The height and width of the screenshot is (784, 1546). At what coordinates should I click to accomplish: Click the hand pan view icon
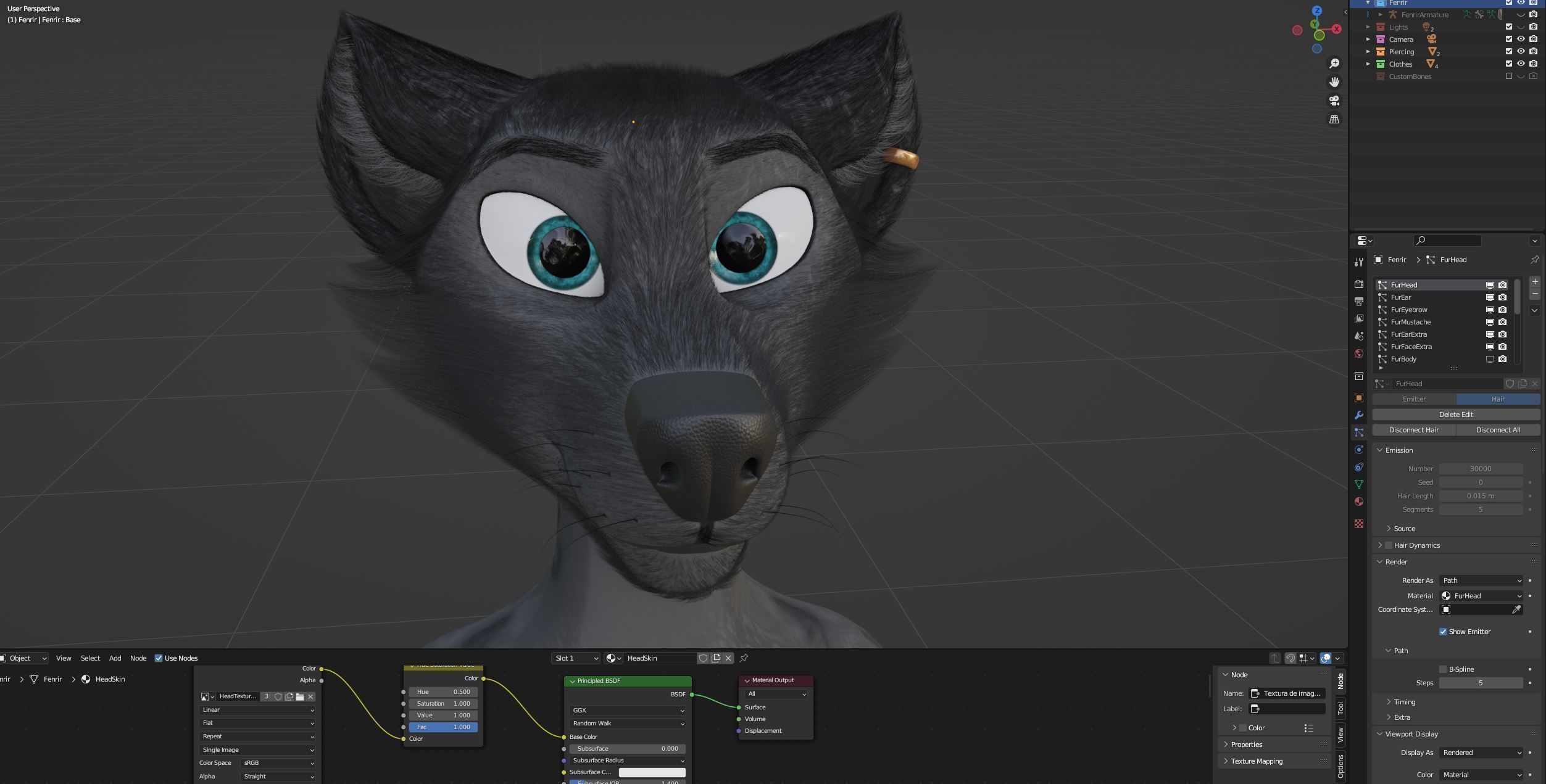click(1334, 82)
